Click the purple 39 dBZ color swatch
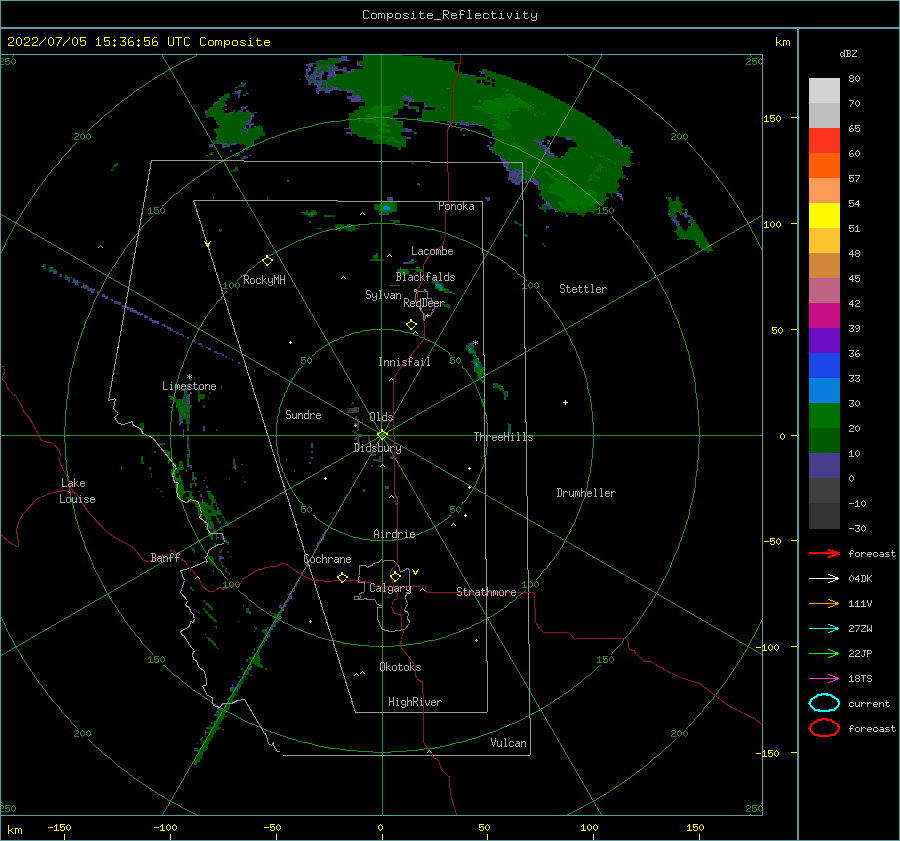The width and height of the screenshot is (900, 841). coord(824,340)
